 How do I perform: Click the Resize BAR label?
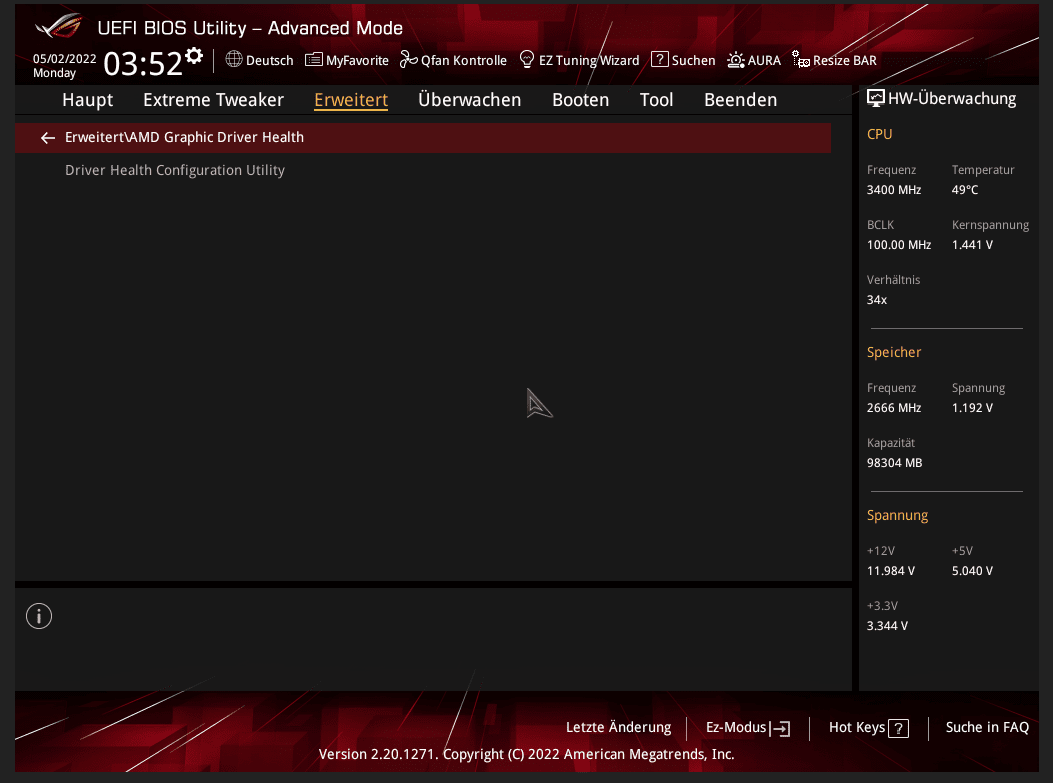click(x=845, y=60)
